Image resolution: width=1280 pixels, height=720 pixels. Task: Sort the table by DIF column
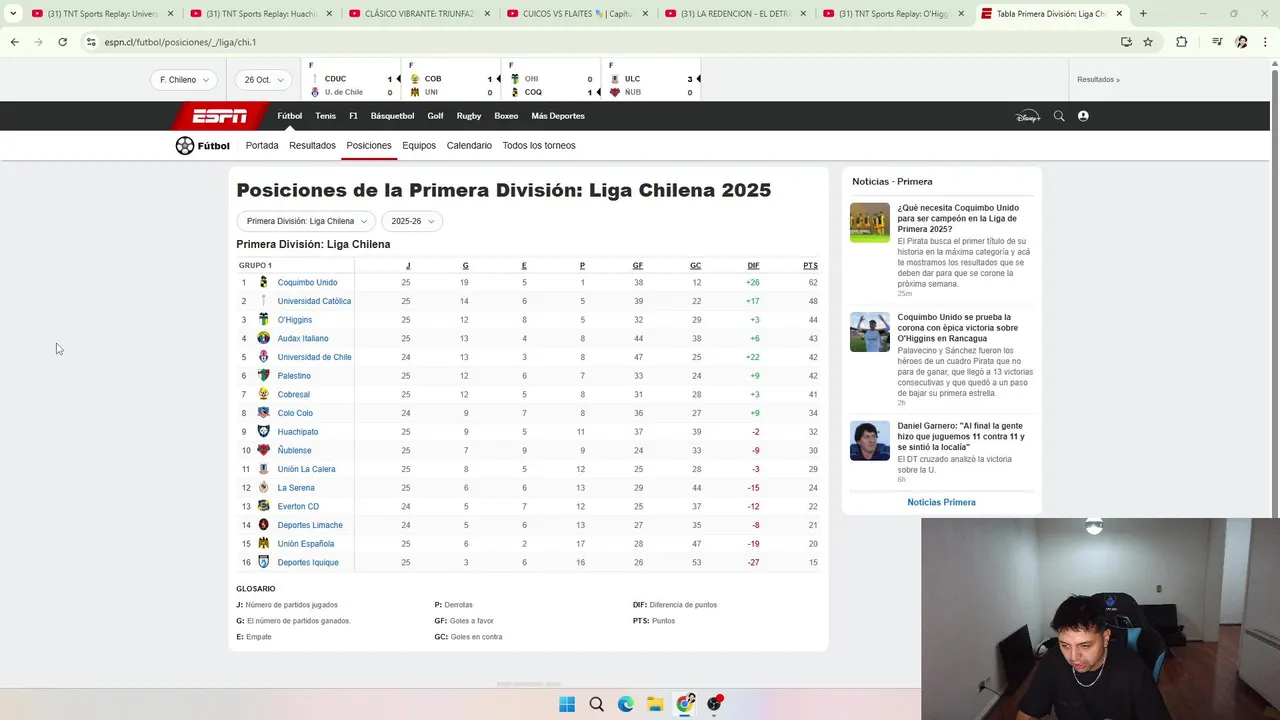coord(753,265)
